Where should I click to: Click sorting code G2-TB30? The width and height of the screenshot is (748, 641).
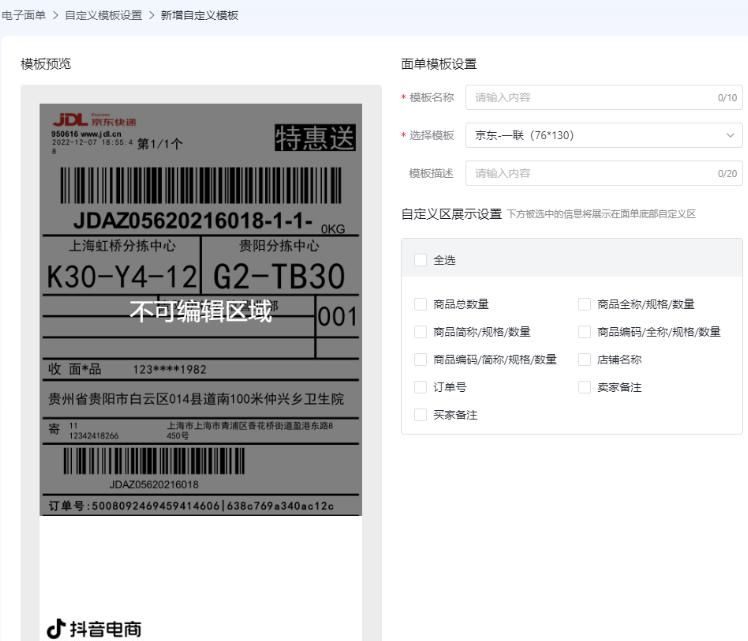click(279, 277)
